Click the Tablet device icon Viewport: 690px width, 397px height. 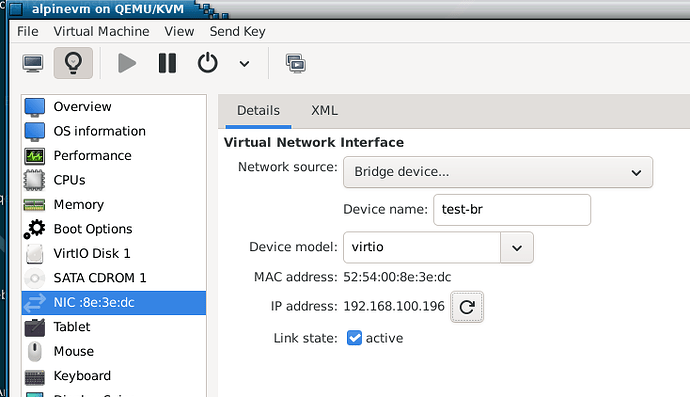[35, 327]
